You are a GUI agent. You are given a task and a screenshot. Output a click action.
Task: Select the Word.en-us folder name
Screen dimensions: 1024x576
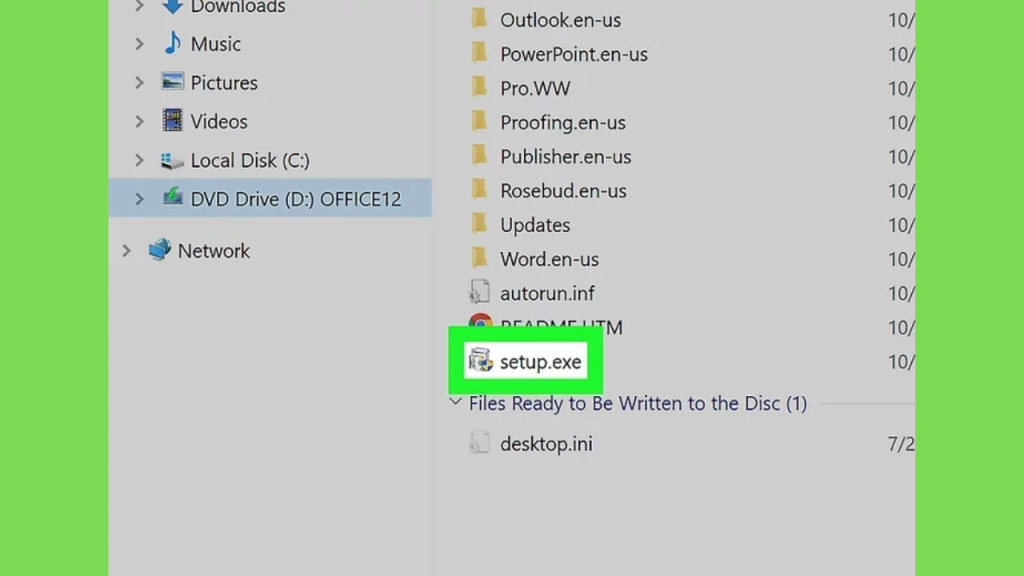(549, 259)
